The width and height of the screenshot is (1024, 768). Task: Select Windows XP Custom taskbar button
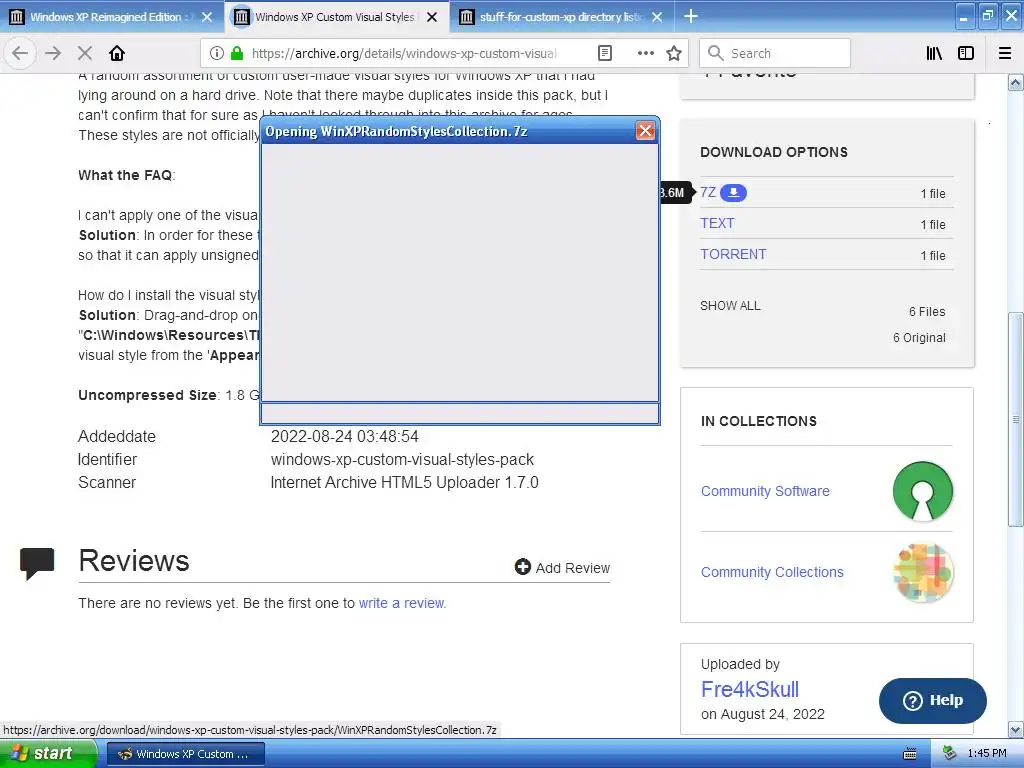point(185,754)
